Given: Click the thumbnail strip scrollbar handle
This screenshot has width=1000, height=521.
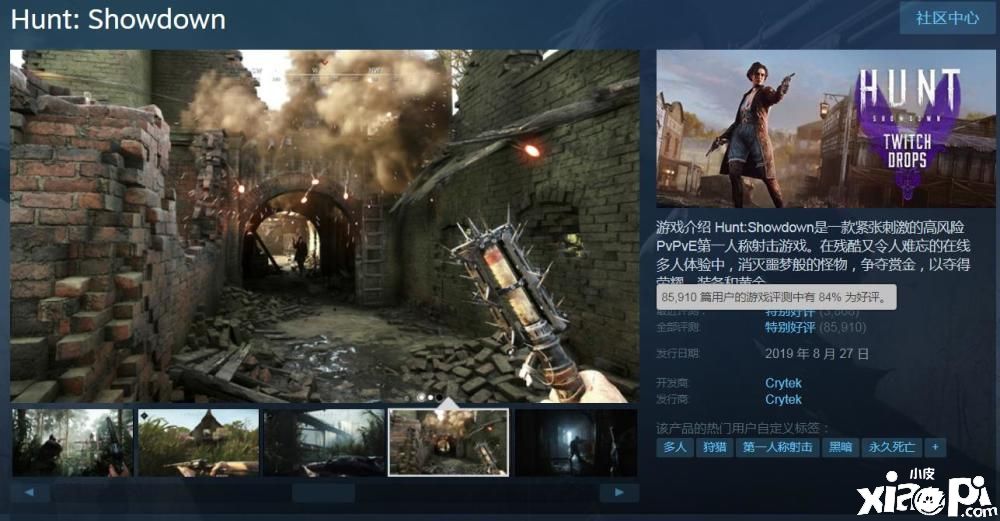Looking at the screenshot, I should [x=323, y=492].
